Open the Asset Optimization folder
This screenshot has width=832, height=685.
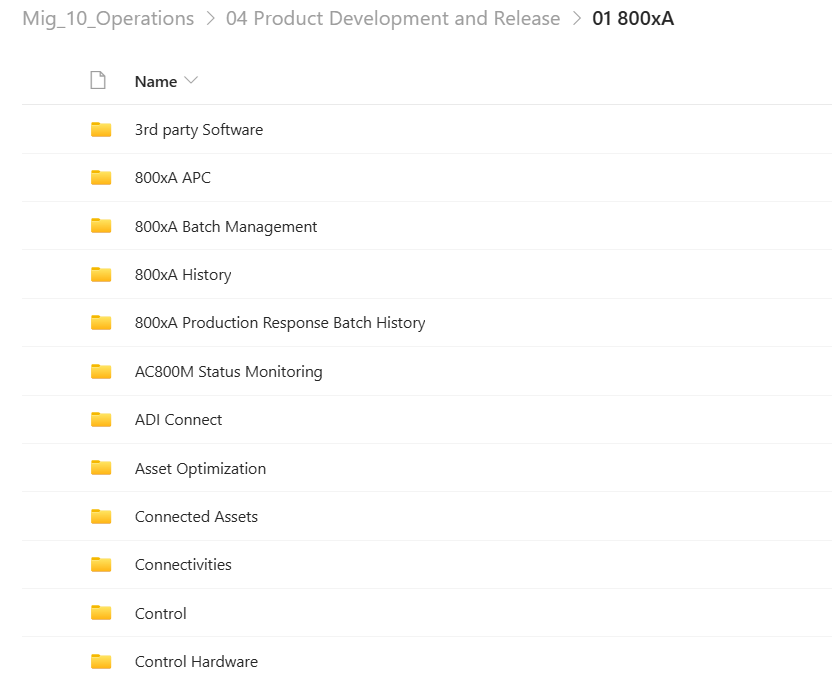tap(201, 469)
